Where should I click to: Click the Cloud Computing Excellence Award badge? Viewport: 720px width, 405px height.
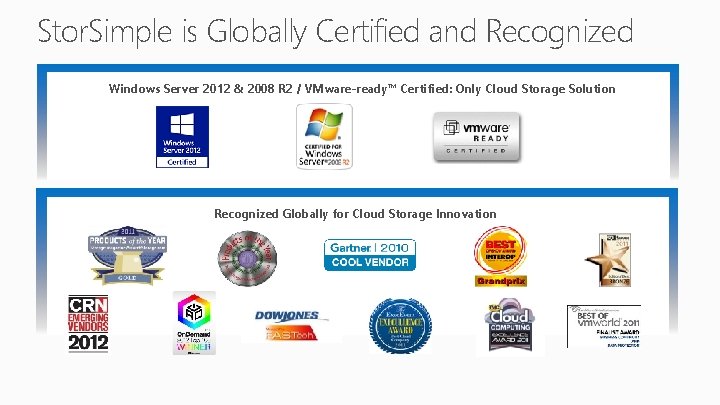pos(509,326)
